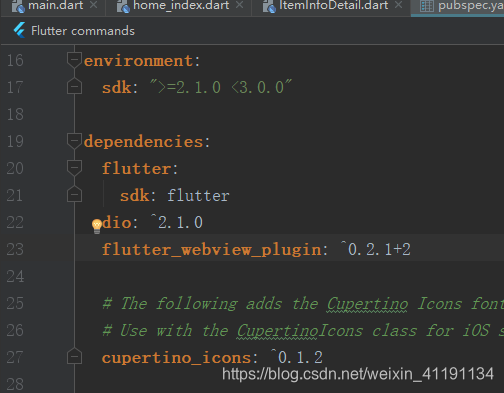Image resolution: width=504 pixels, height=393 pixels.
Task: Click the lightbulb quick-fix icon on line 22
Action: point(97,226)
